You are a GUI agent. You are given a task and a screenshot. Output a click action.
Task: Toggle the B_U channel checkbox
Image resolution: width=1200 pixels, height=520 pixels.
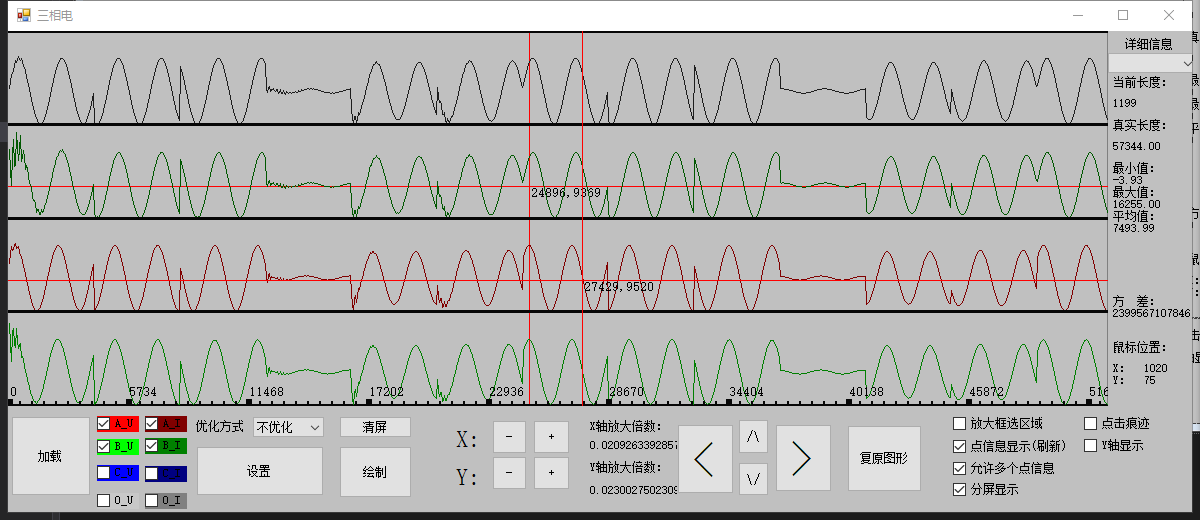(104, 446)
